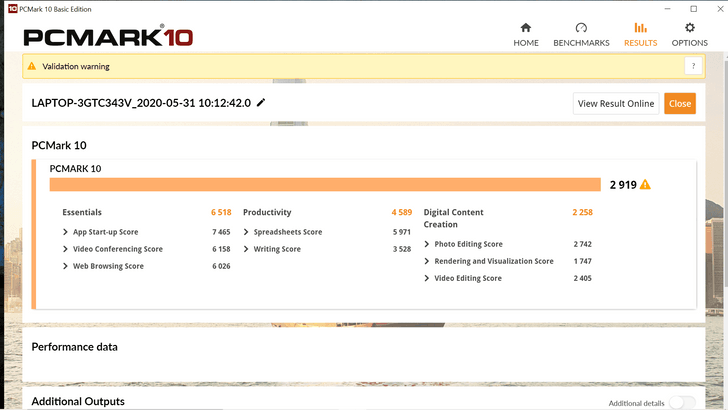Click the PCMARK 10 logo

pos(108,36)
